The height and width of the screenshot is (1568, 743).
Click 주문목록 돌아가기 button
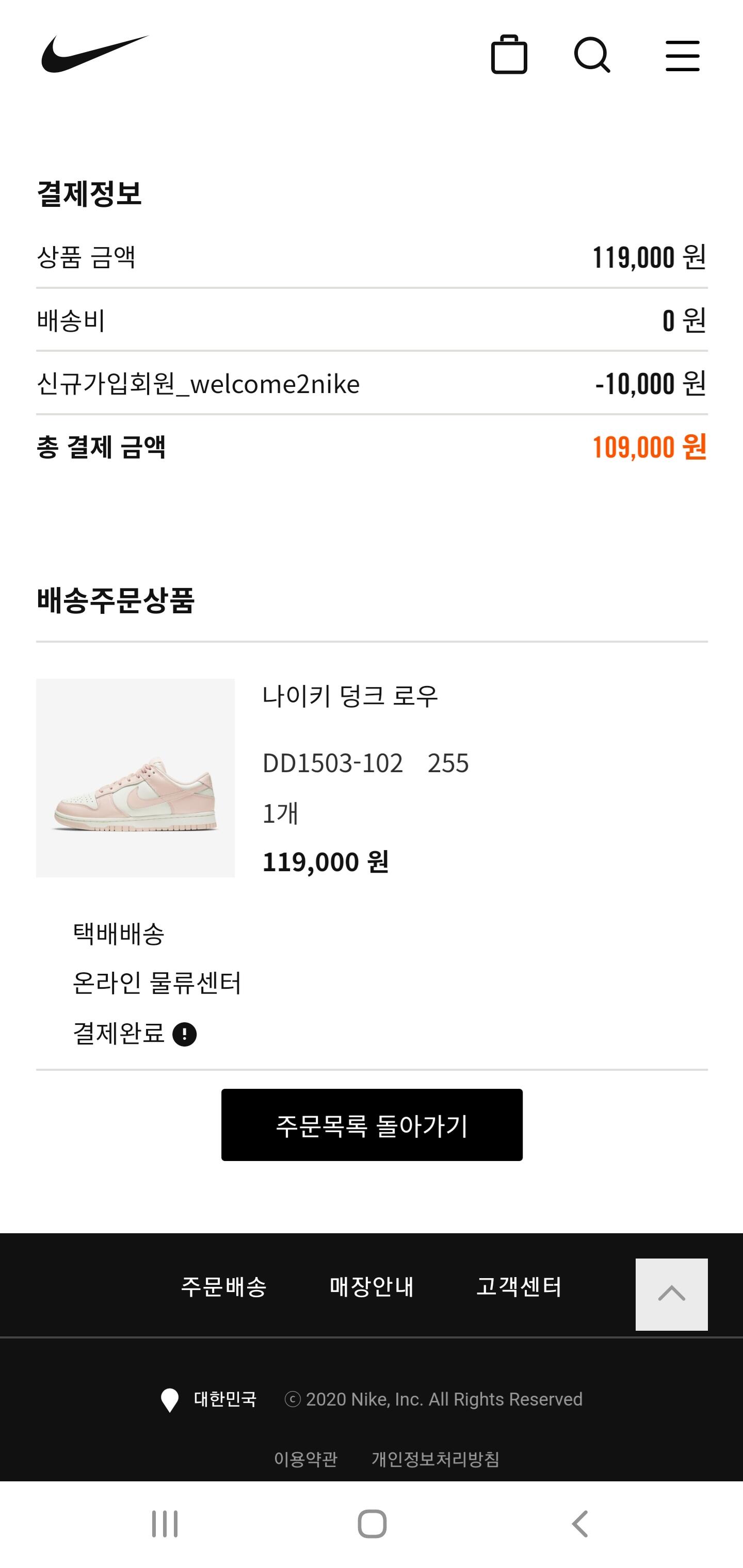[372, 1125]
